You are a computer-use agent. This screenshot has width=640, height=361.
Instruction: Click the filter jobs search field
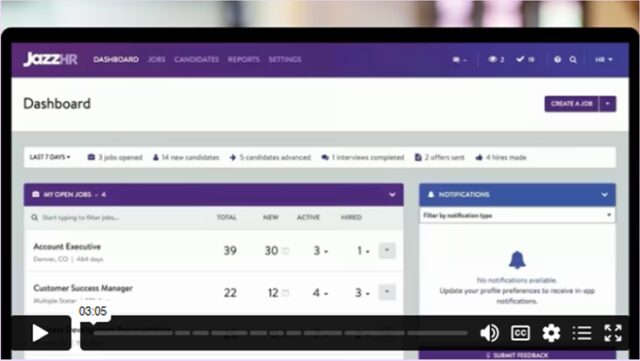(118, 218)
